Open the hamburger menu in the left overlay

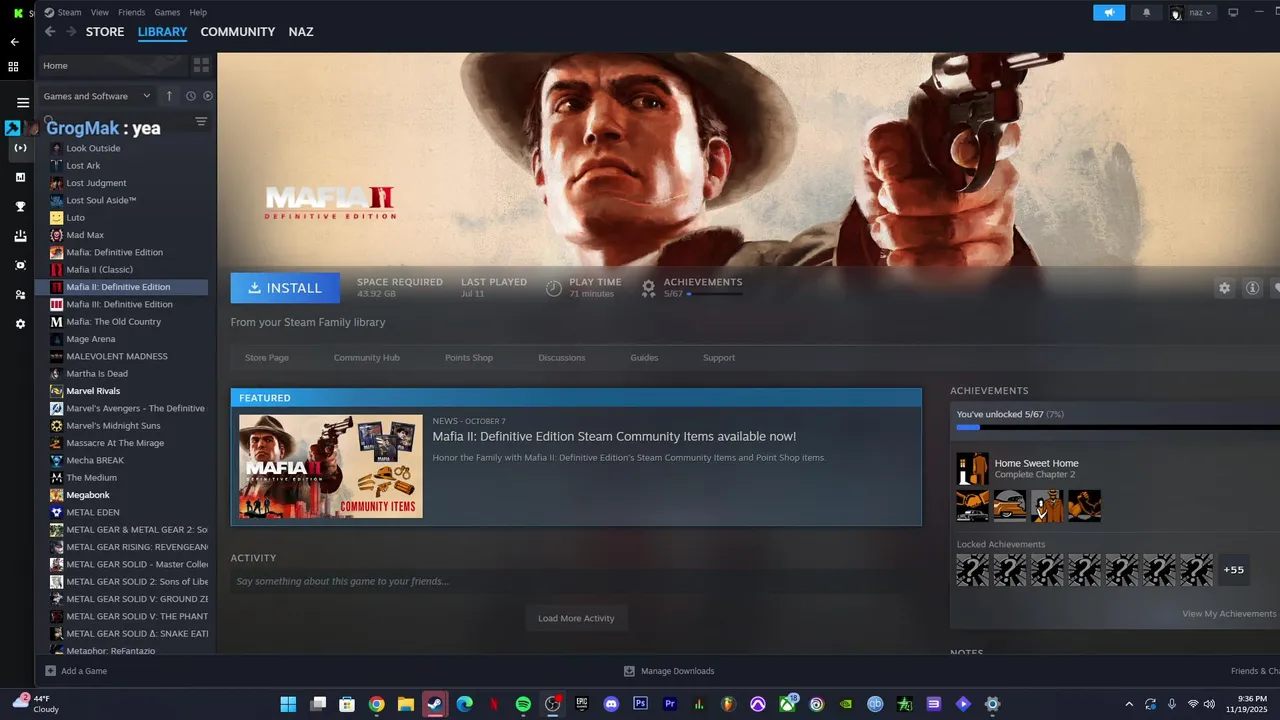click(x=23, y=102)
